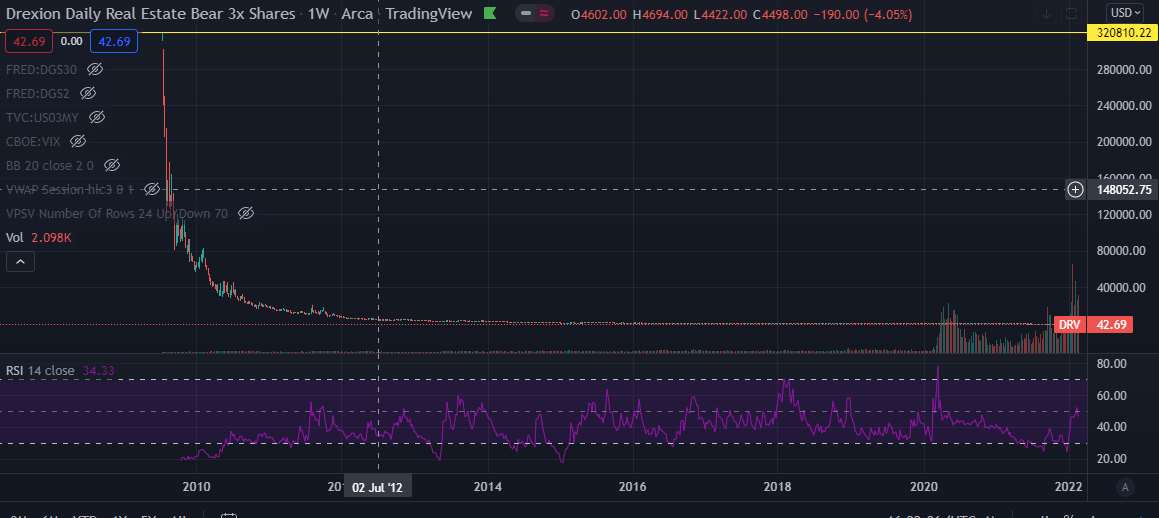This screenshot has height=518, width=1159.
Task: Click the plus icon beside 148052.75
Action: (x=1075, y=190)
